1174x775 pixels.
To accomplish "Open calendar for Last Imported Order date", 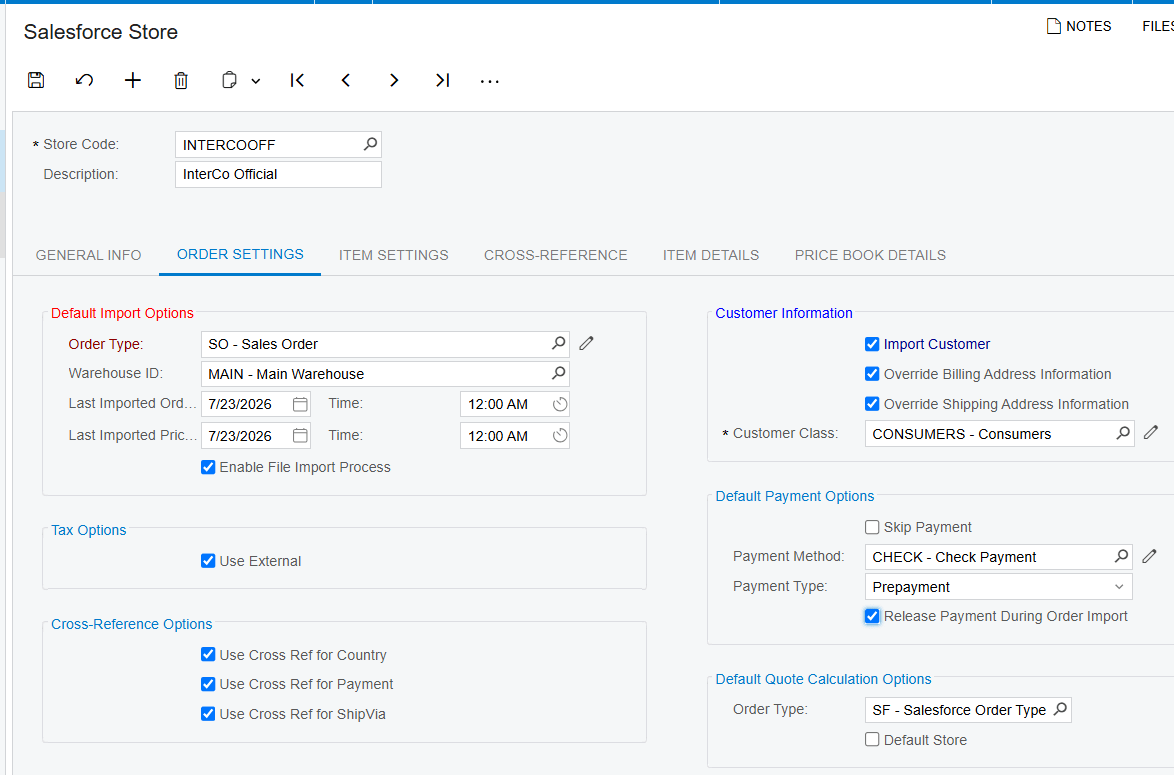I will click(300, 404).
